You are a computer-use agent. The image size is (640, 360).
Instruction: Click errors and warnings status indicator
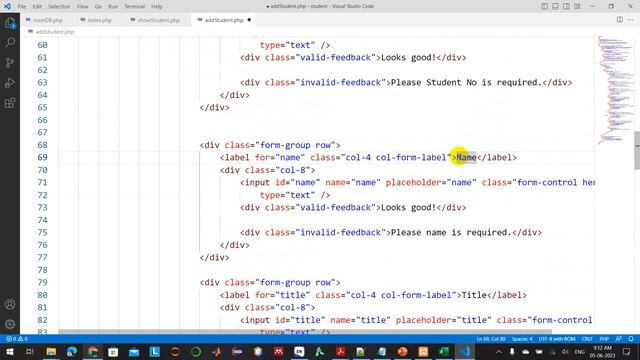pyautogui.click(x=17, y=339)
